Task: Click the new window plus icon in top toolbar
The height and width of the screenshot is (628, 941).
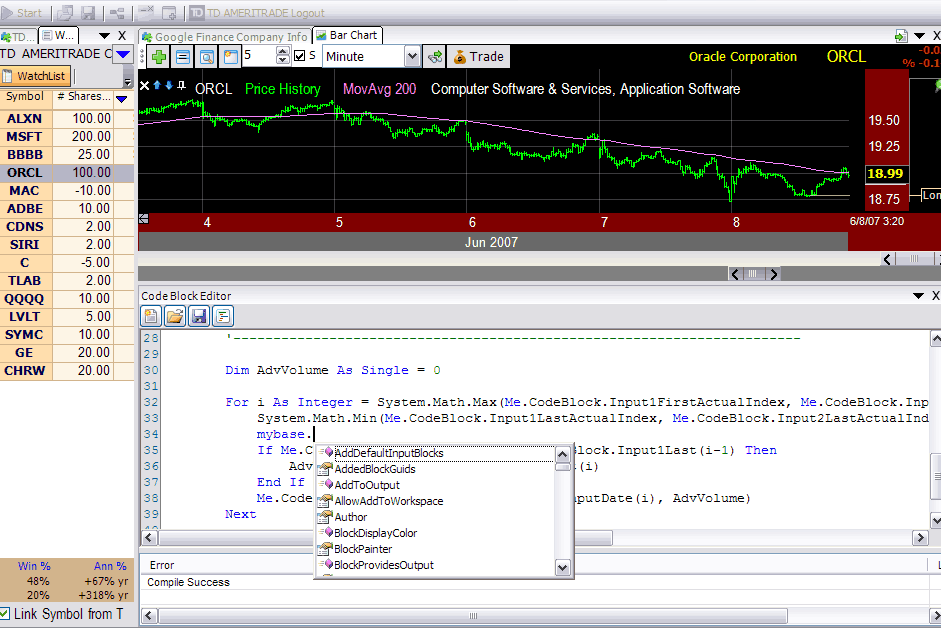Action: [170, 13]
